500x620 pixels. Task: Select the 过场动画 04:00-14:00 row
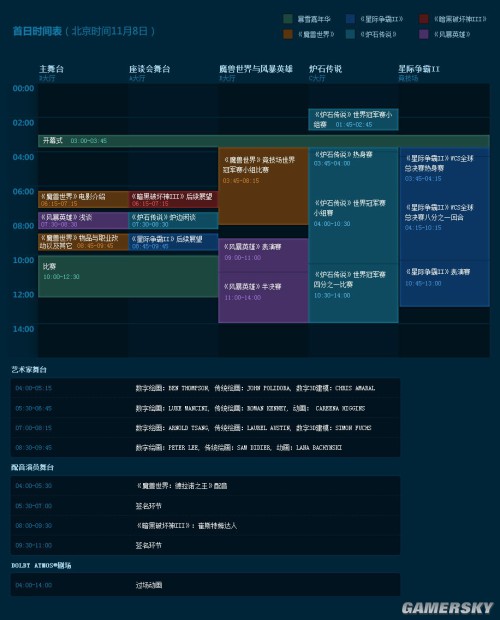point(205,585)
